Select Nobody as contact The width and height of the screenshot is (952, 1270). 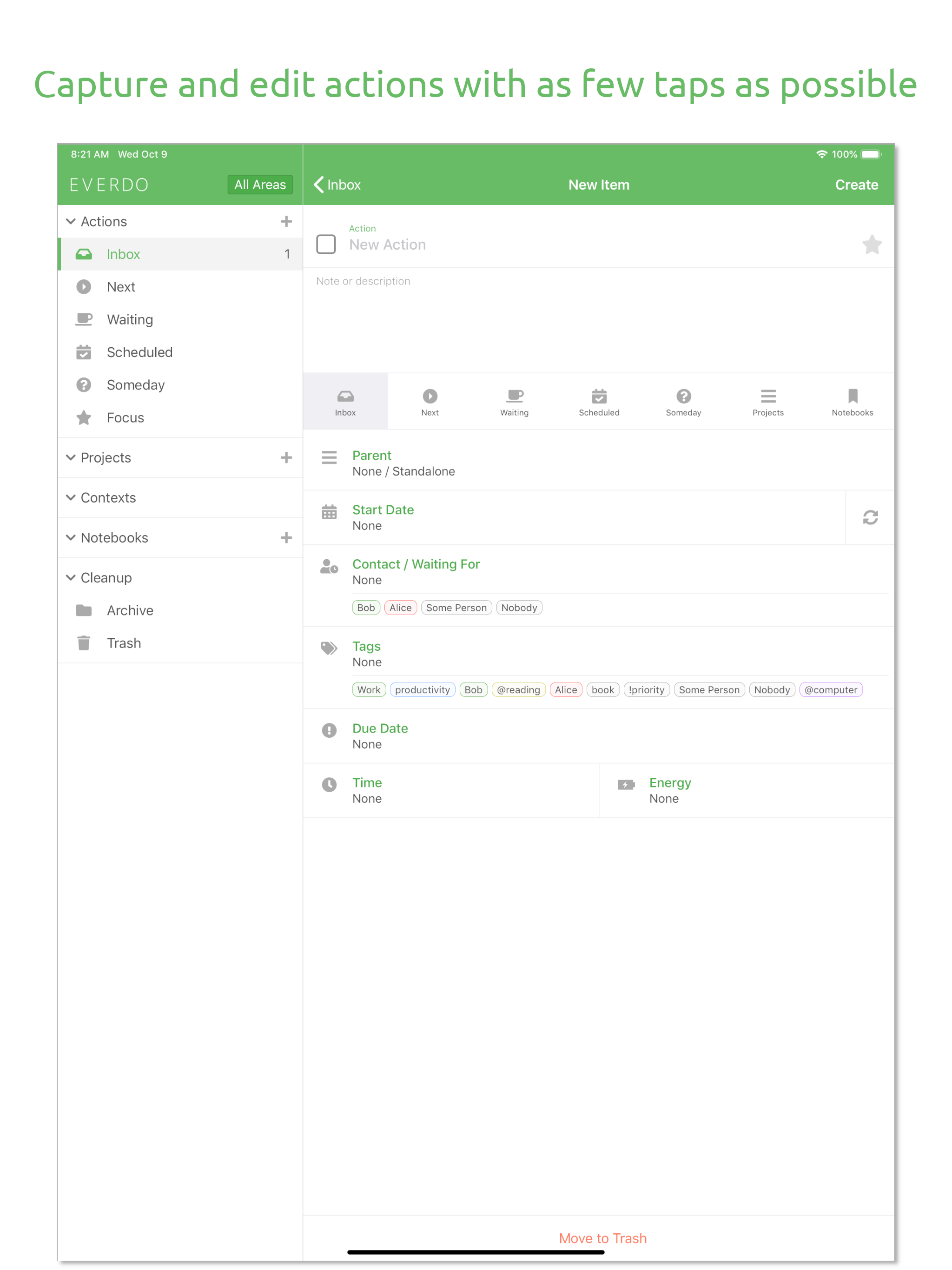coord(519,608)
